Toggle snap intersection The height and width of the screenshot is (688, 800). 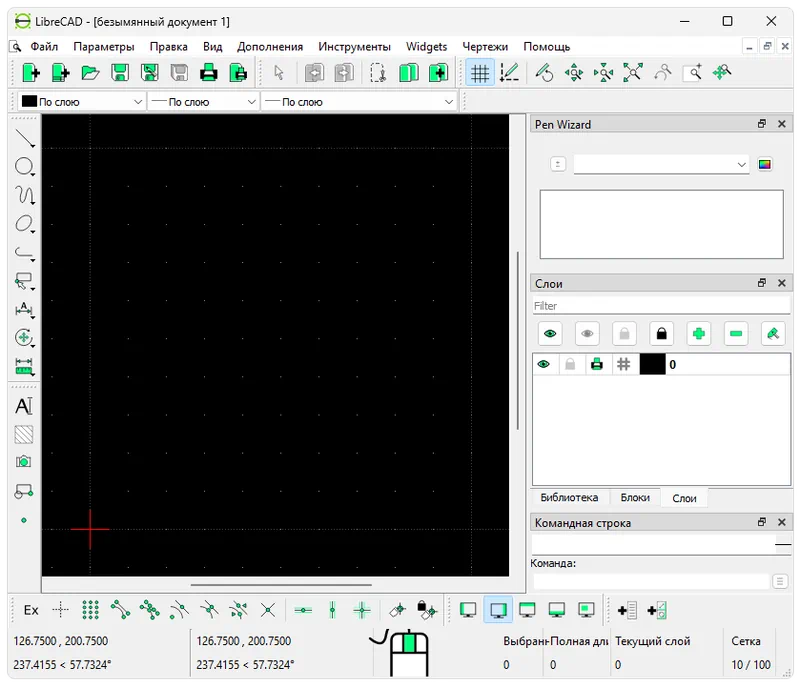click(x=268, y=610)
